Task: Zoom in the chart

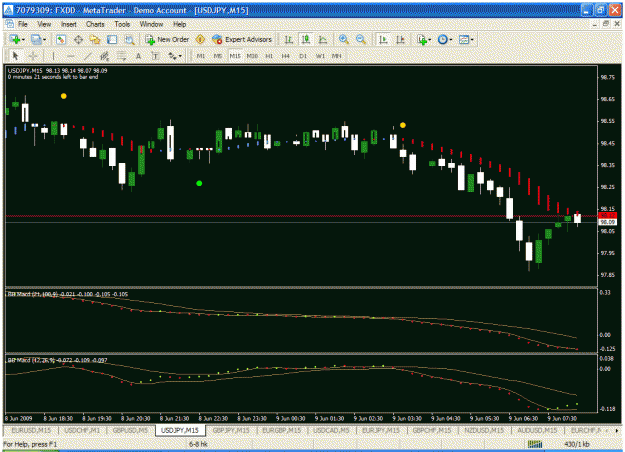Action: (x=344, y=39)
